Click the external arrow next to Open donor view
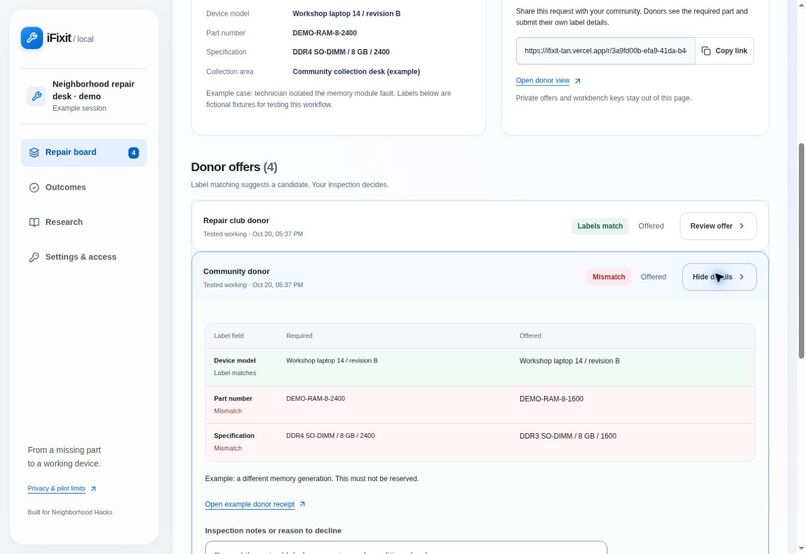Viewport: 806px width, 554px height. coord(577,81)
